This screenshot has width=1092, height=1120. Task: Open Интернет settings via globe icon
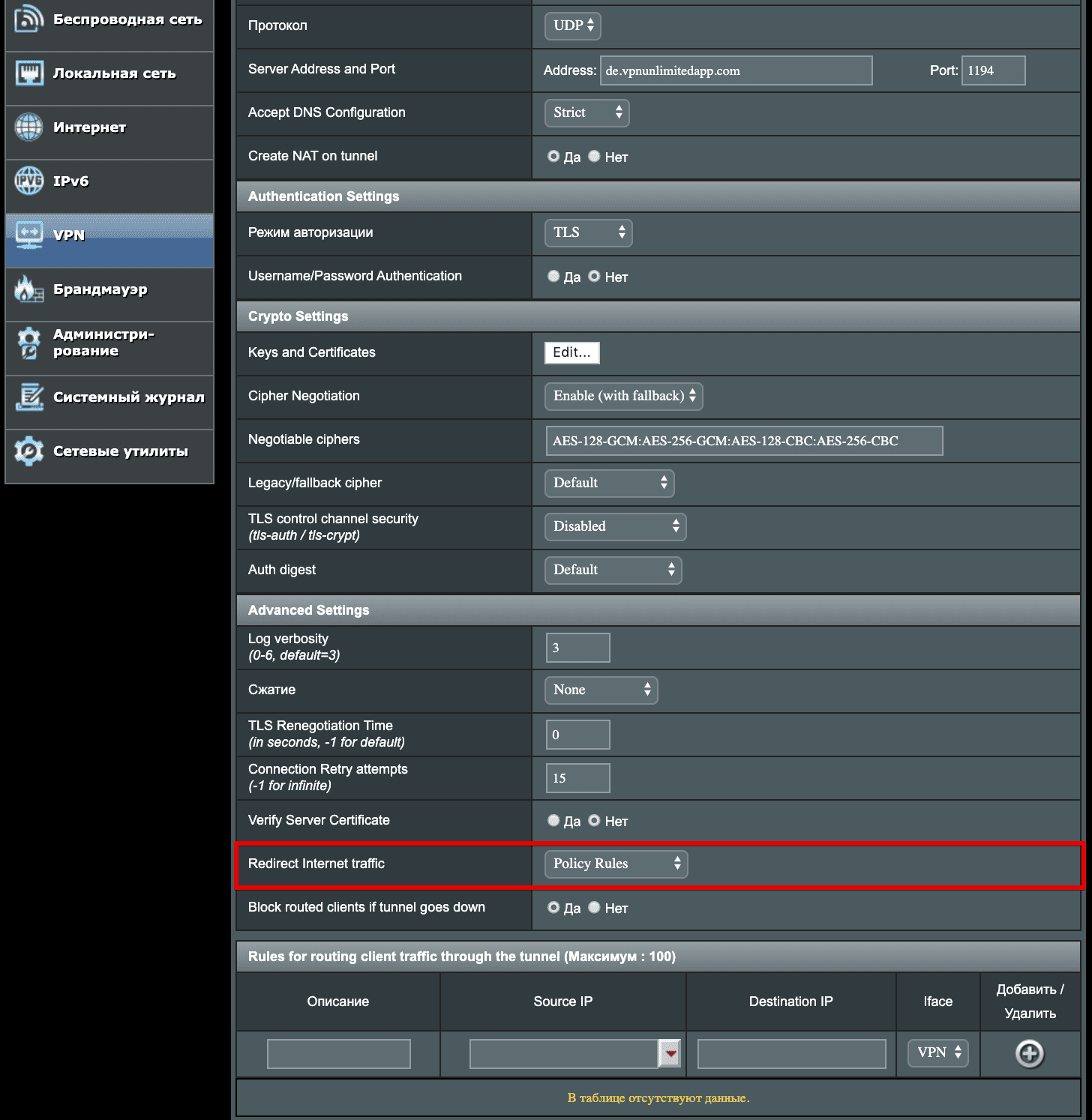tap(28, 127)
